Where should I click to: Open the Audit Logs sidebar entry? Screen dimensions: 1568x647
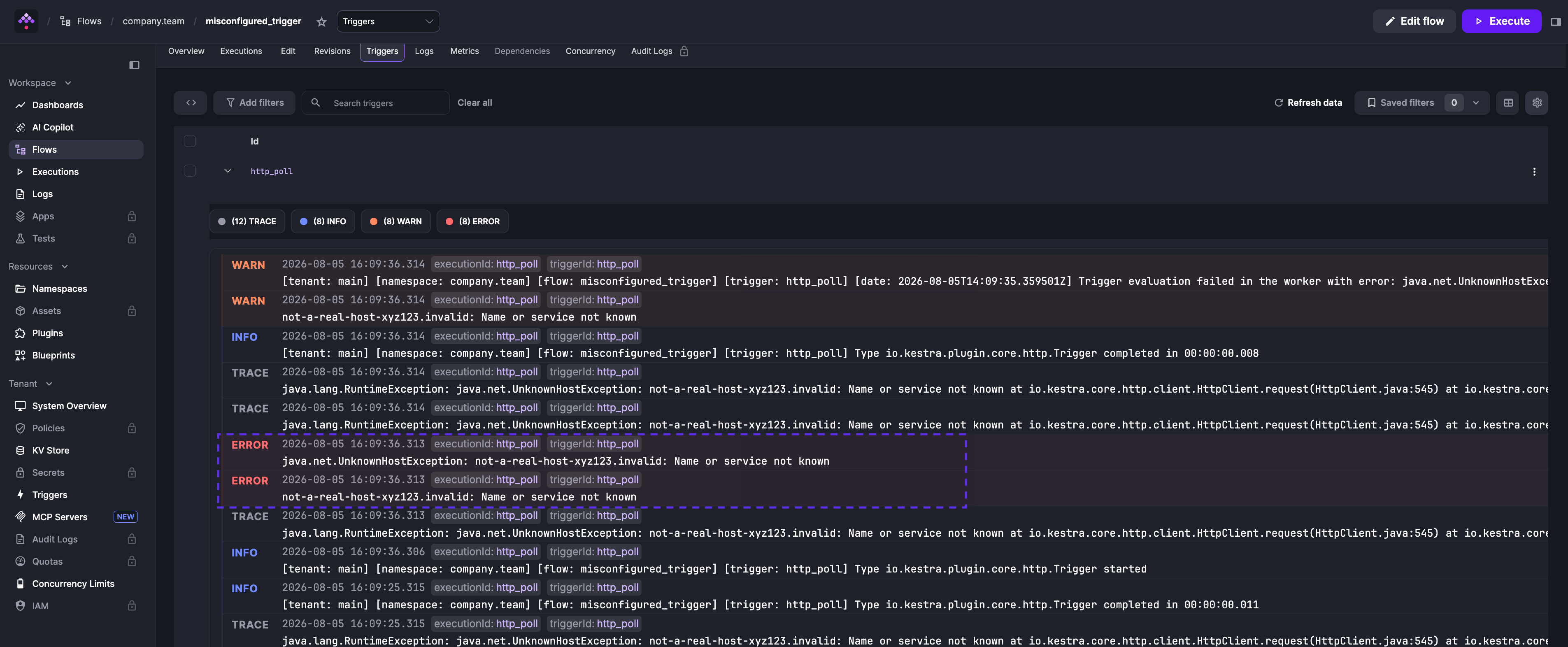point(76,539)
